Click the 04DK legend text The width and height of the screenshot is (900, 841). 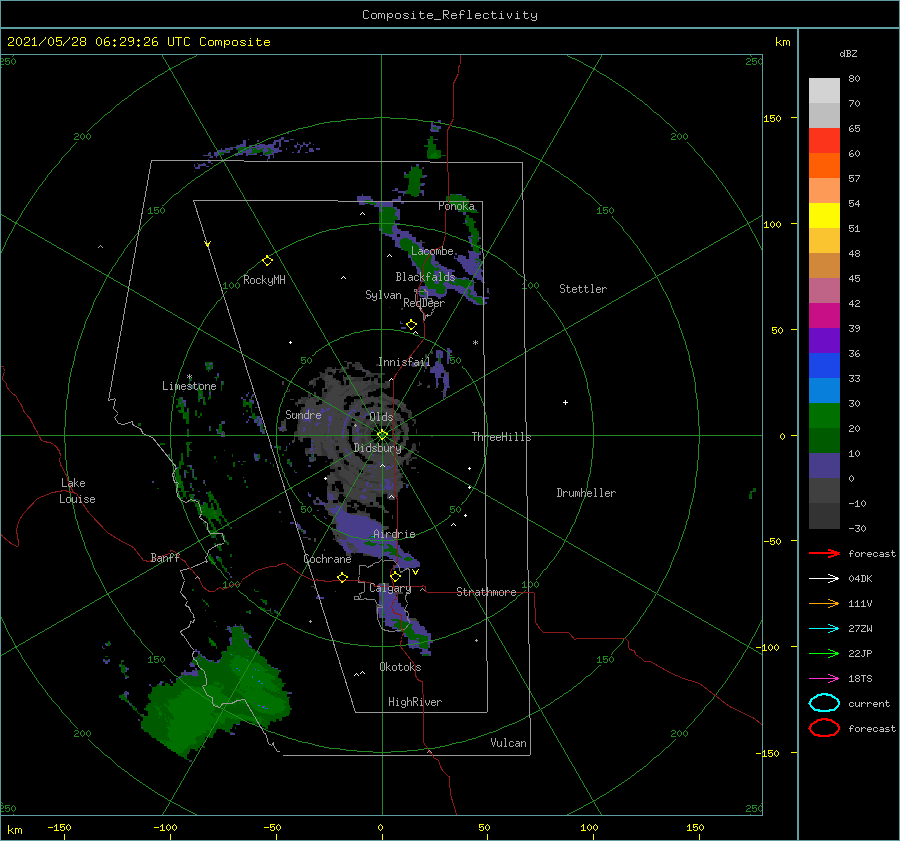point(860,579)
